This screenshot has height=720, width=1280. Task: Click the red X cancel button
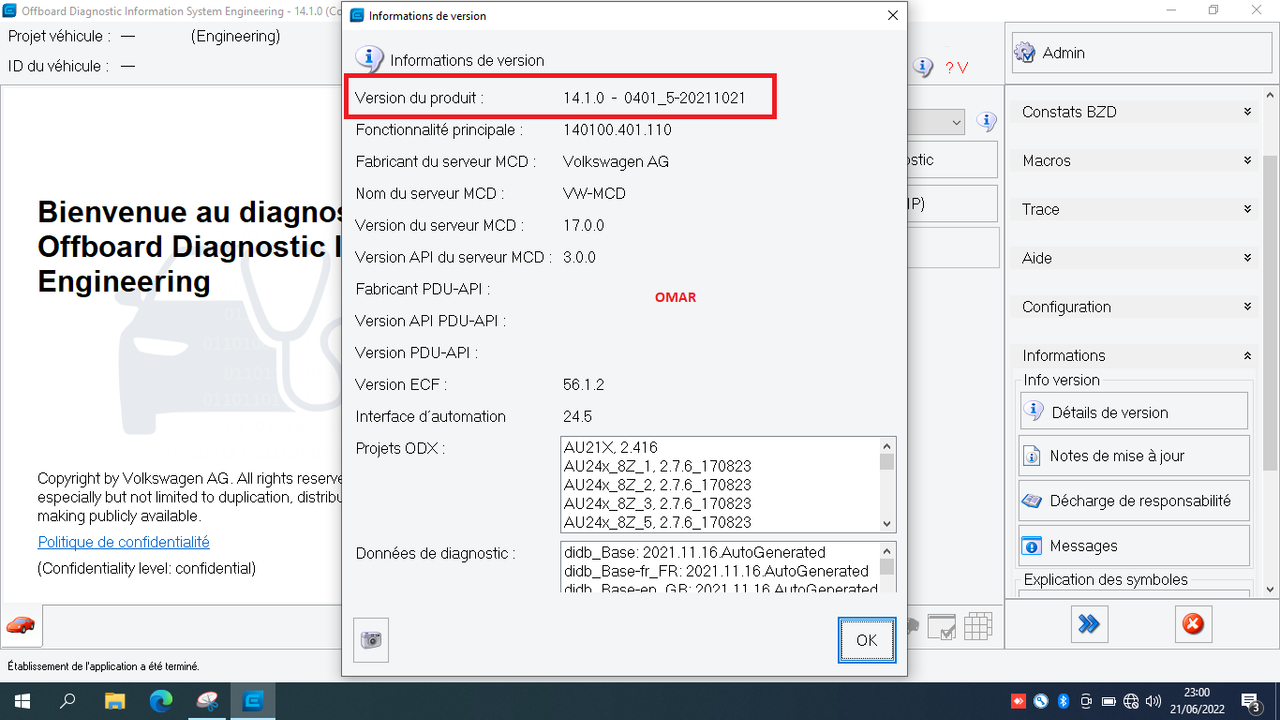click(1193, 624)
